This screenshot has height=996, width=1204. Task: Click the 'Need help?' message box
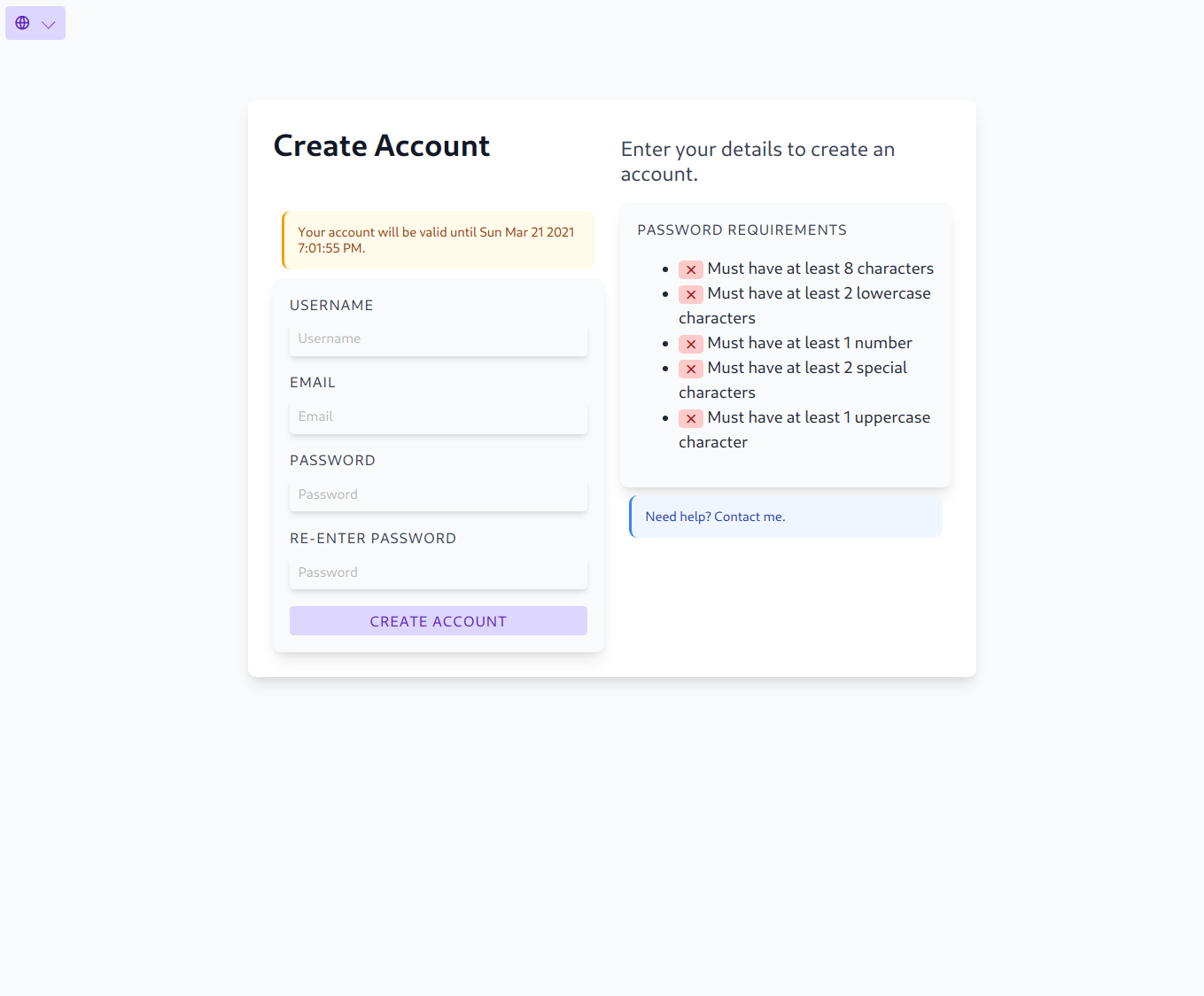[785, 516]
